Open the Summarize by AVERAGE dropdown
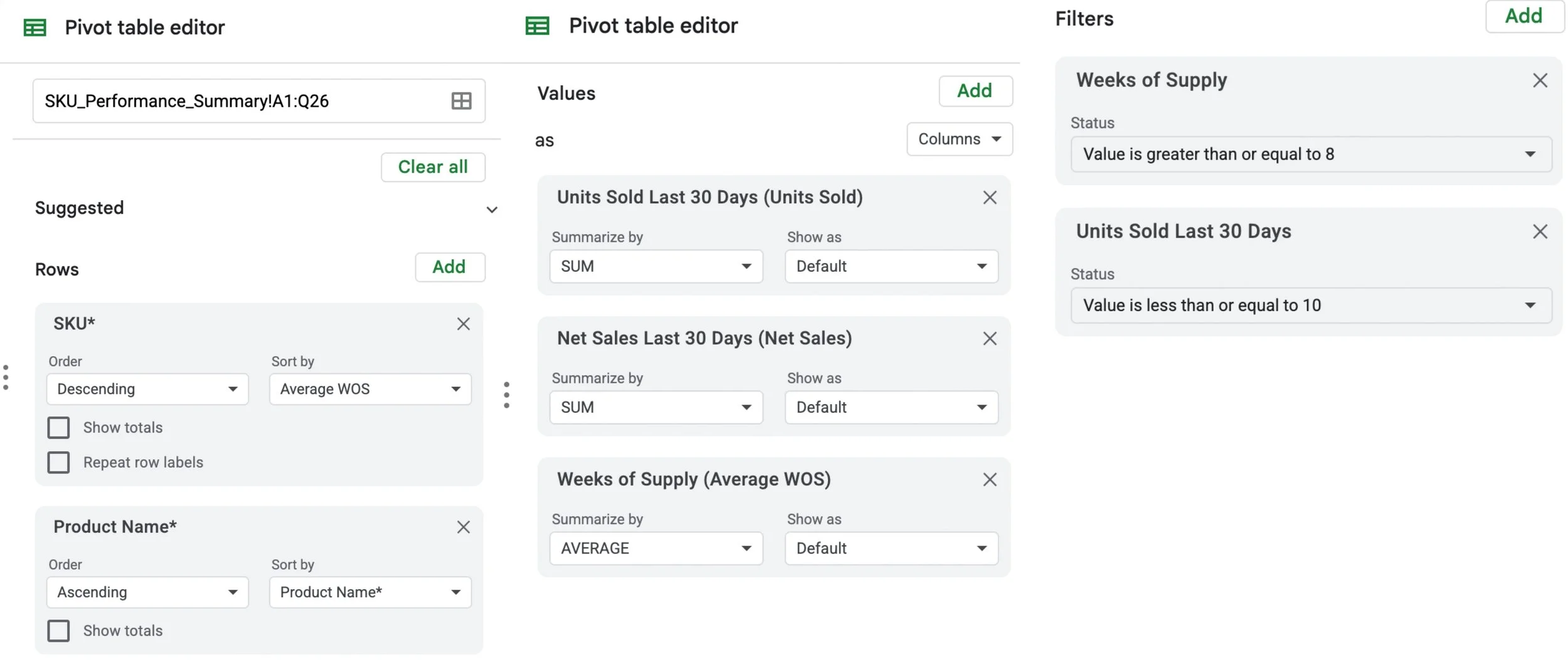Viewport: 1568px width, 662px height. click(x=655, y=548)
